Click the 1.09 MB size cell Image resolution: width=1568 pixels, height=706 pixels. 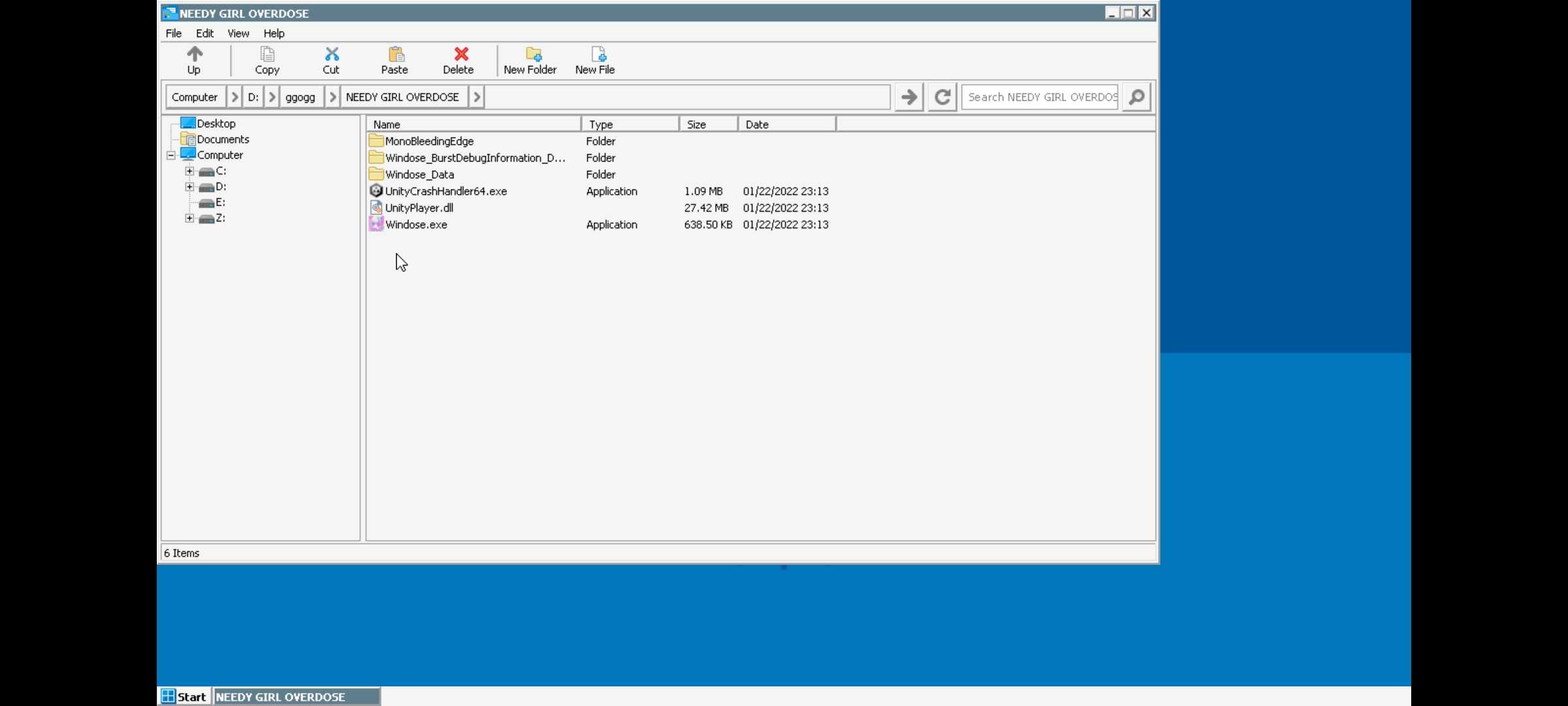(x=704, y=192)
